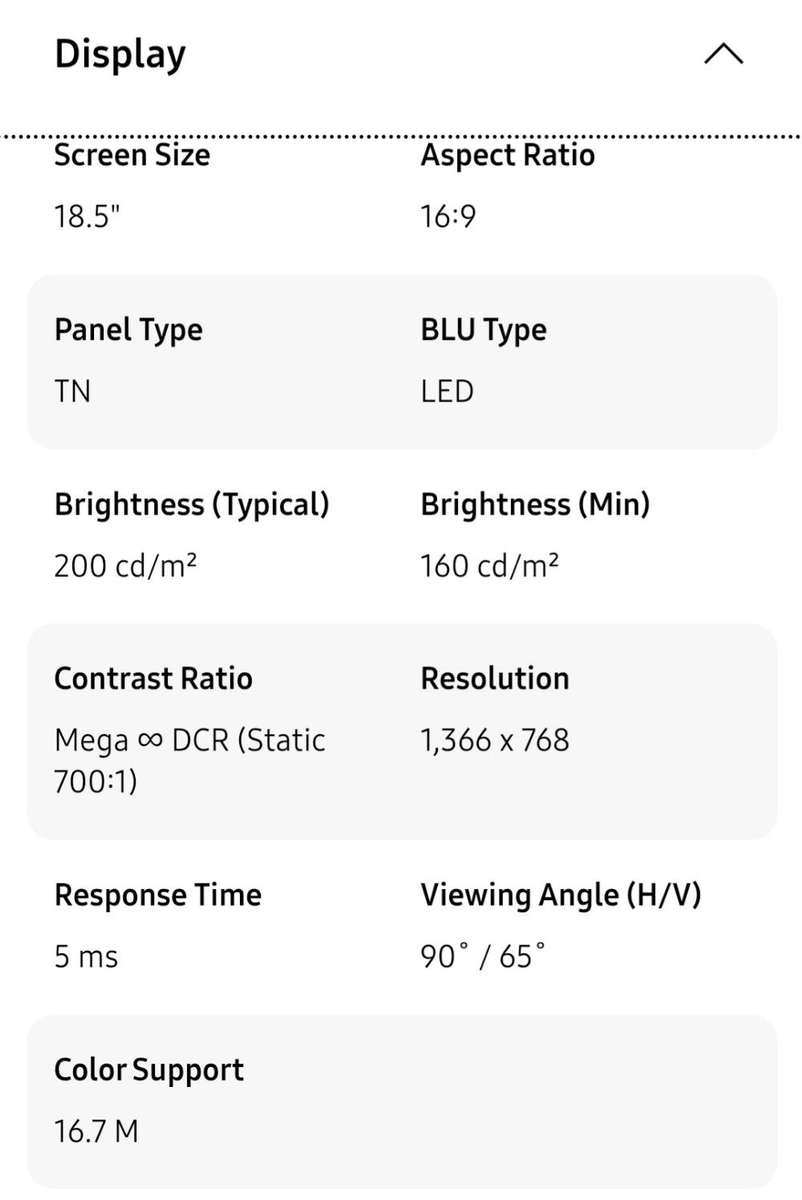Viewport: 802px width, 1200px height.
Task: Select the Screen Size label
Action: point(131,155)
